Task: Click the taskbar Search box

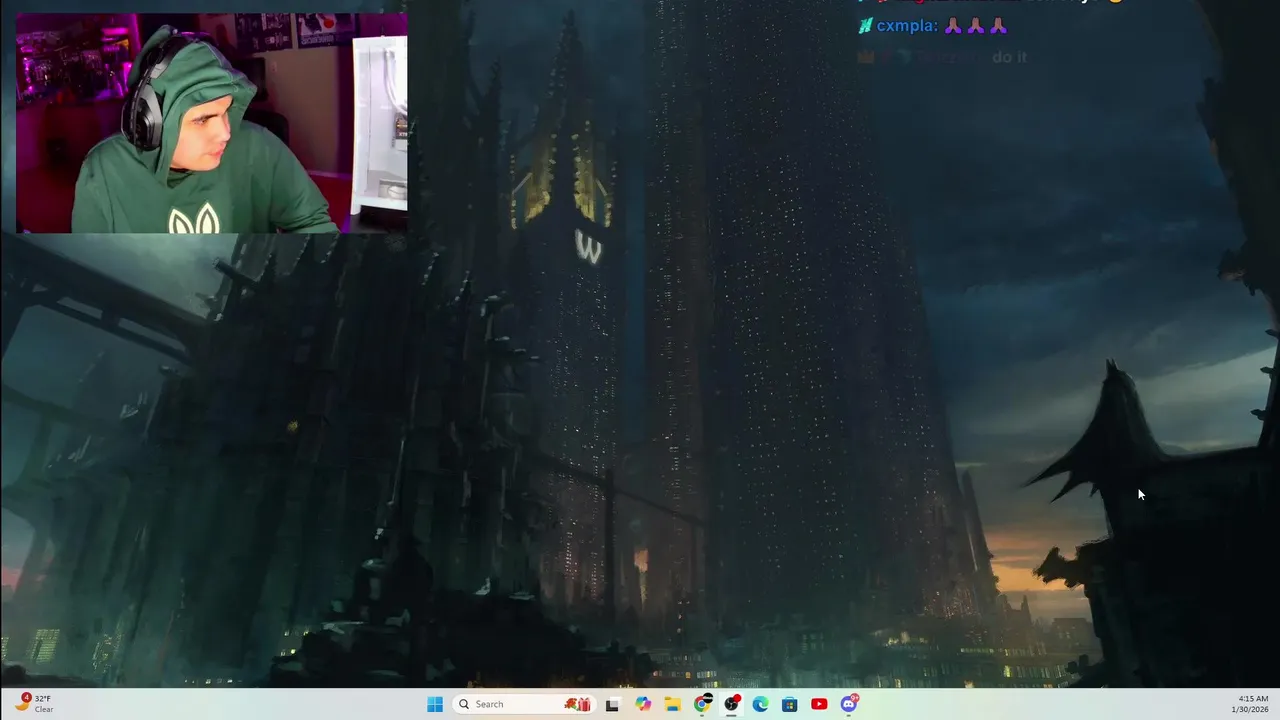Action: [524, 704]
